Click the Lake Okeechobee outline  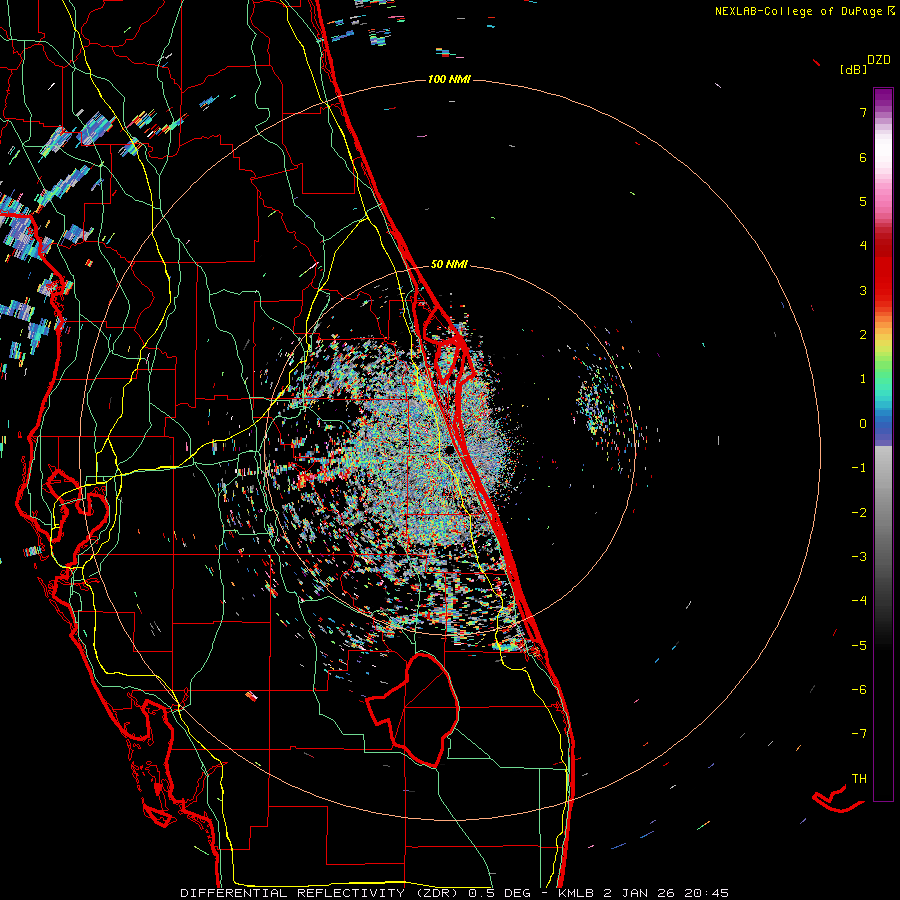(413, 709)
